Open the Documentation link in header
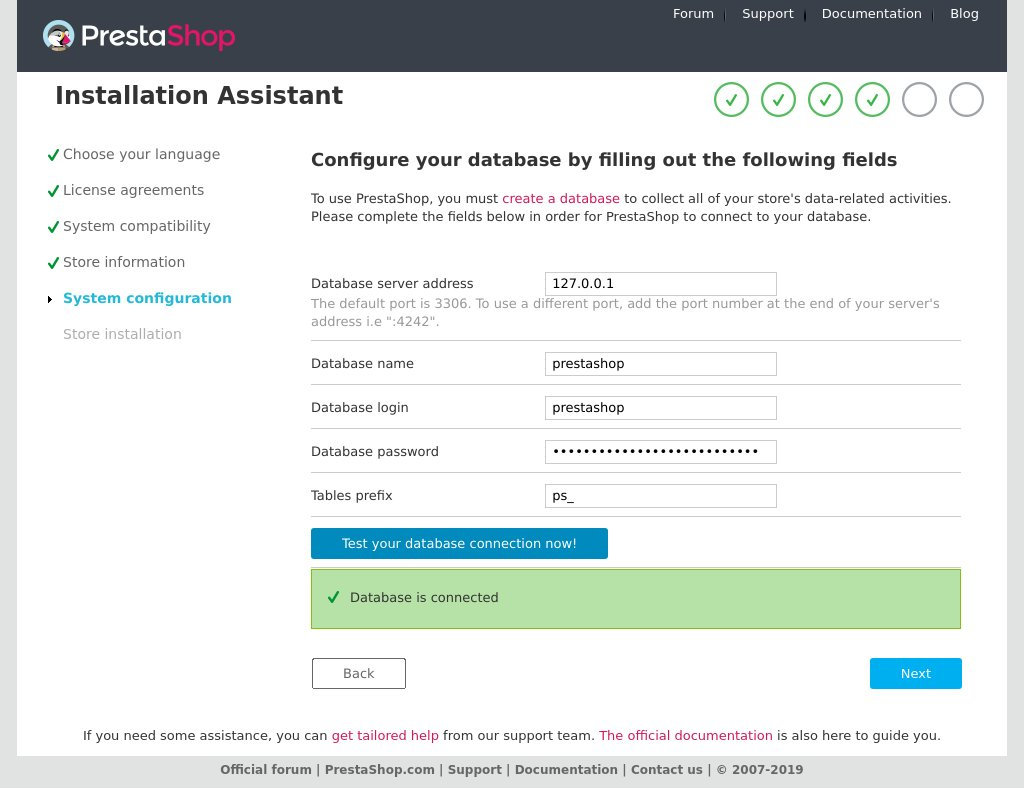 (871, 14)
